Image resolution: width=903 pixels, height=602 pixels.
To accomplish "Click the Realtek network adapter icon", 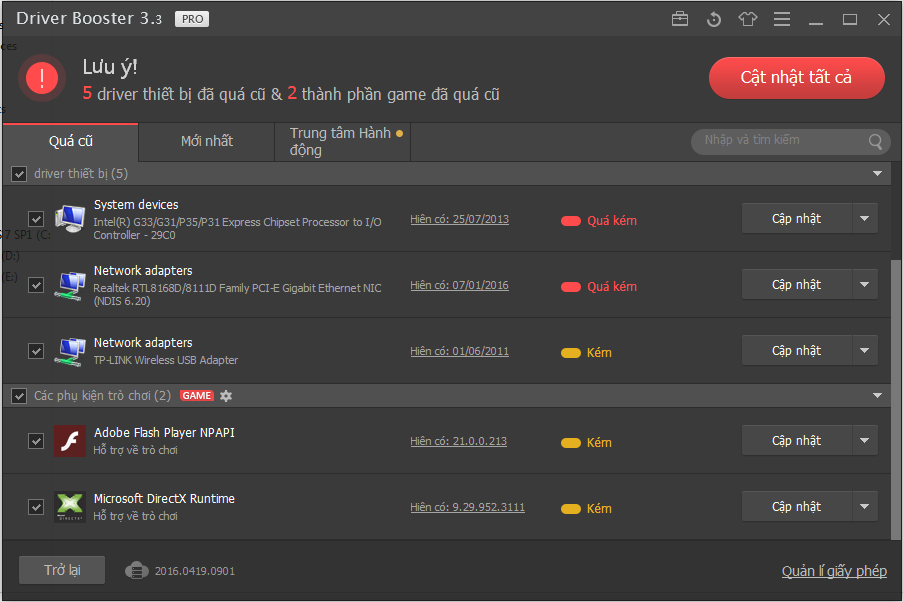I will (x=70, y=285).
